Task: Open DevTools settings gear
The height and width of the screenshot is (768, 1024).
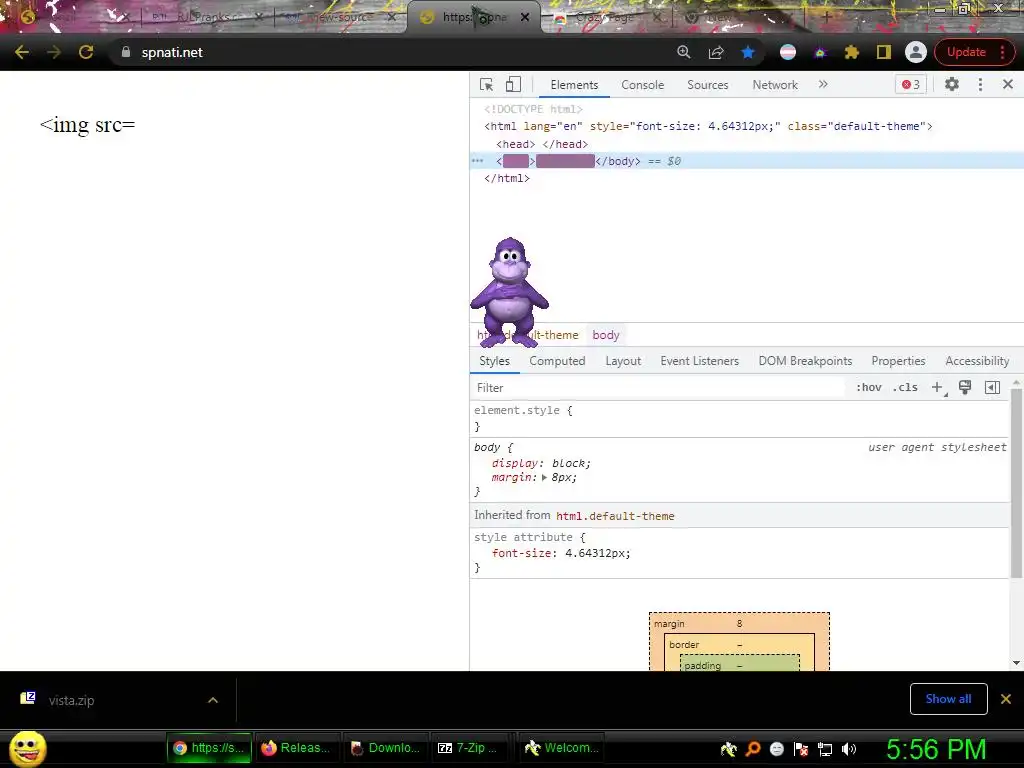Action: pyautogui.click(x=952, y=84)
